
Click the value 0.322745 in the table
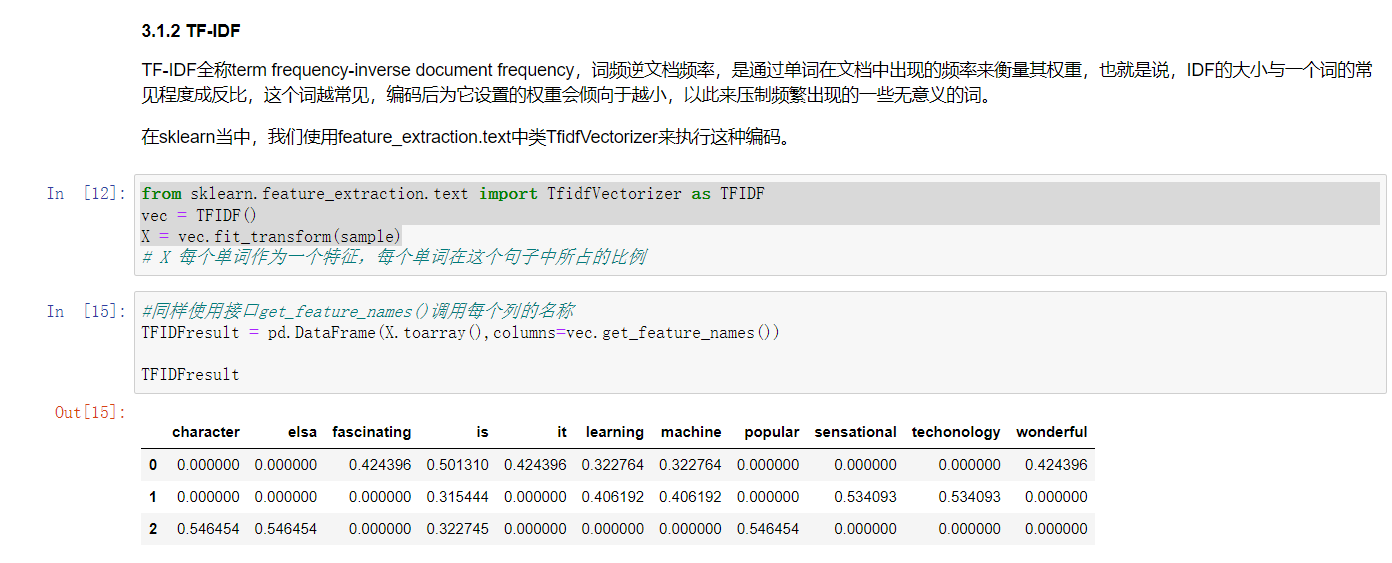(458, 529)
